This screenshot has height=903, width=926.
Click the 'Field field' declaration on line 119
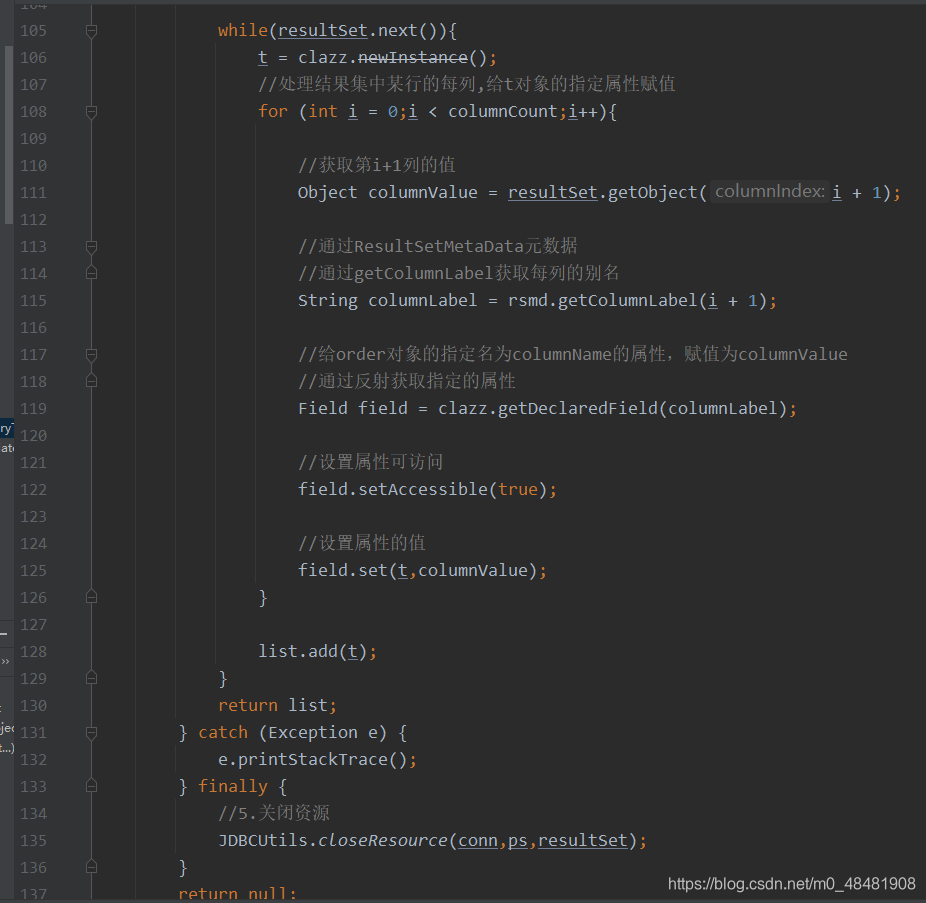(x=353, y=409)
